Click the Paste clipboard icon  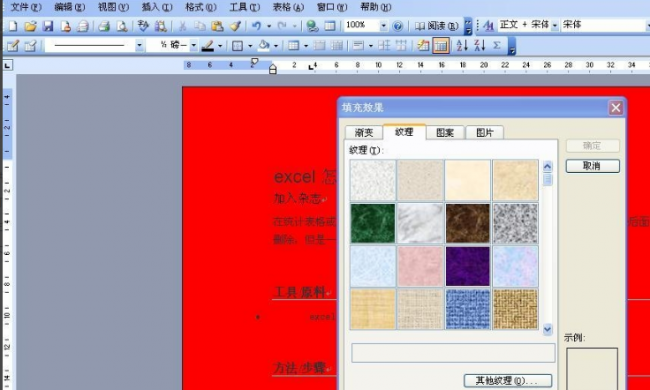click(x=217, y=26)
